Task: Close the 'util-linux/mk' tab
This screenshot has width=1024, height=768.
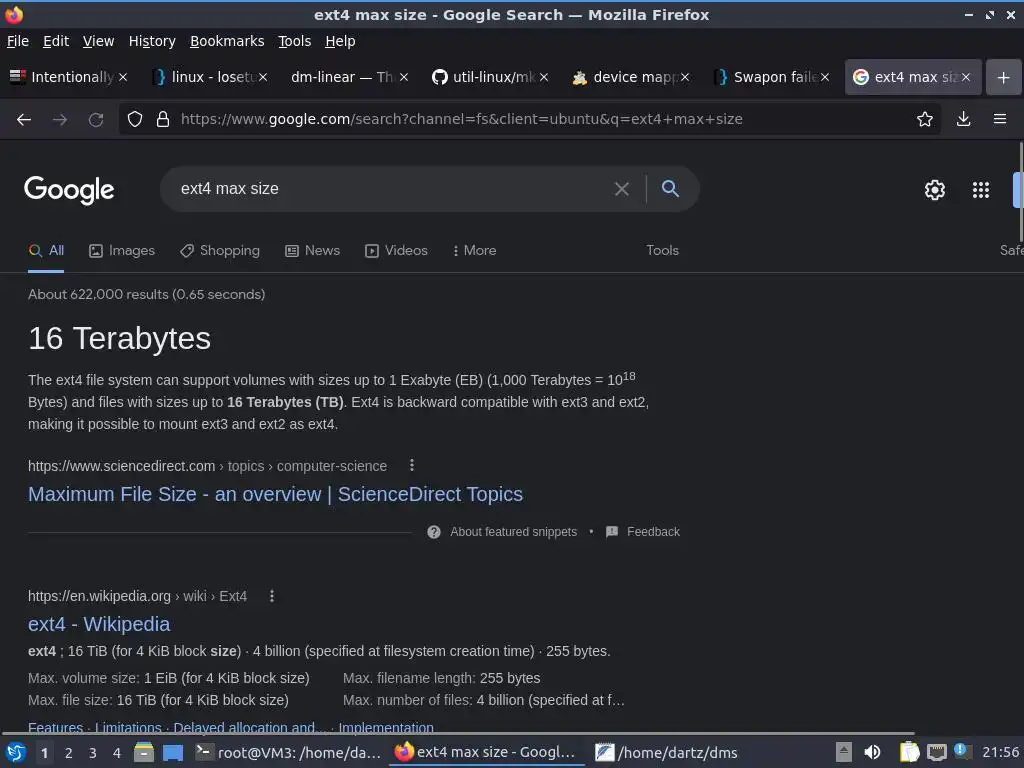Action: point(544,77)
